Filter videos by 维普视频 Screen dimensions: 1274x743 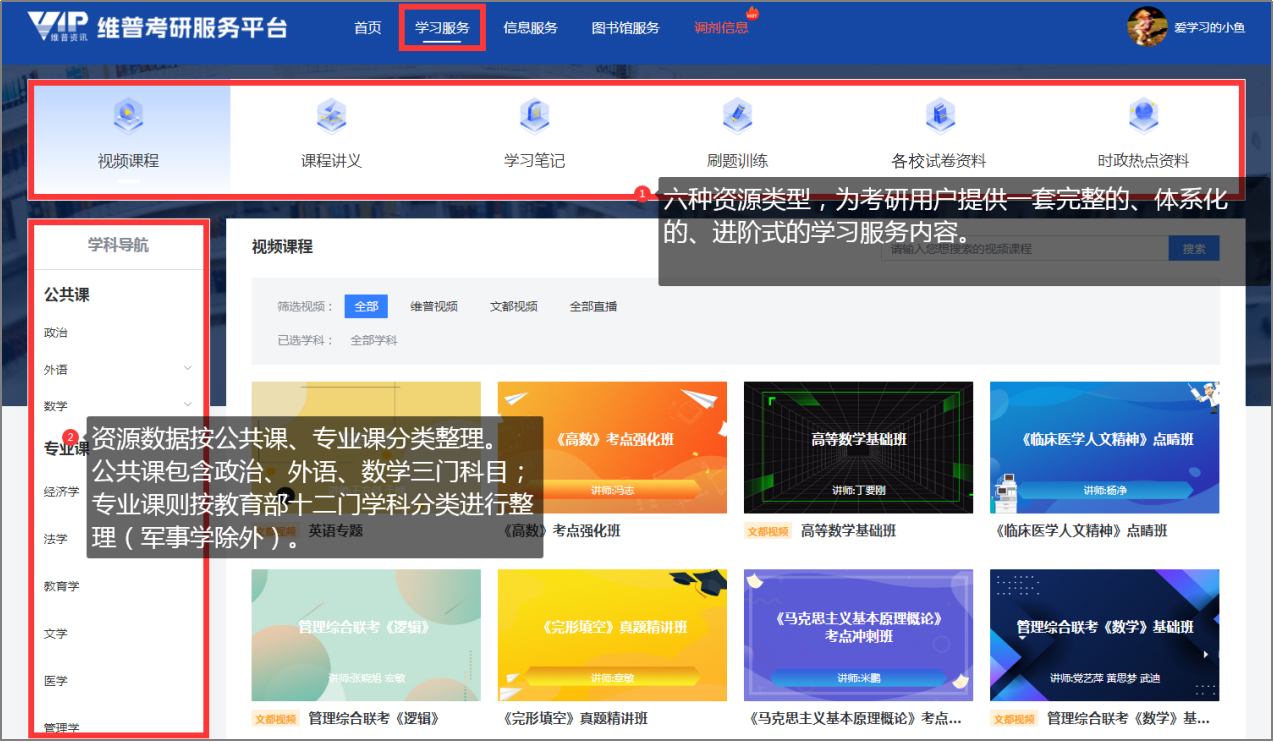[x=434, y=306]
